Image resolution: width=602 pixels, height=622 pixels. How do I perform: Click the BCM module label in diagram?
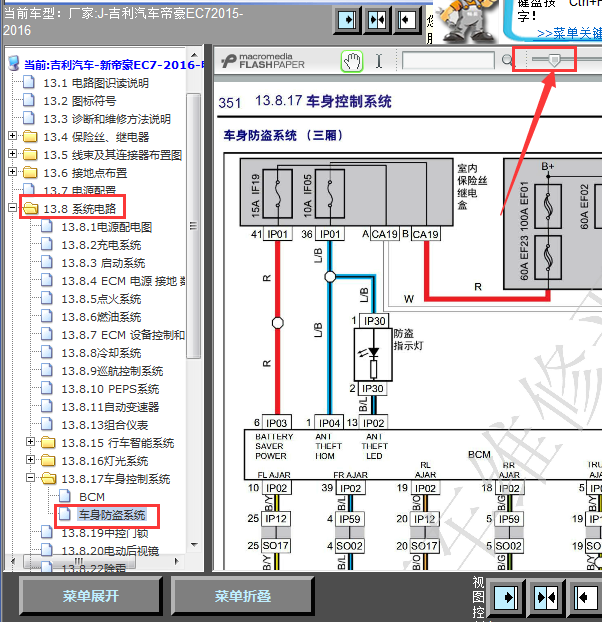479,454
